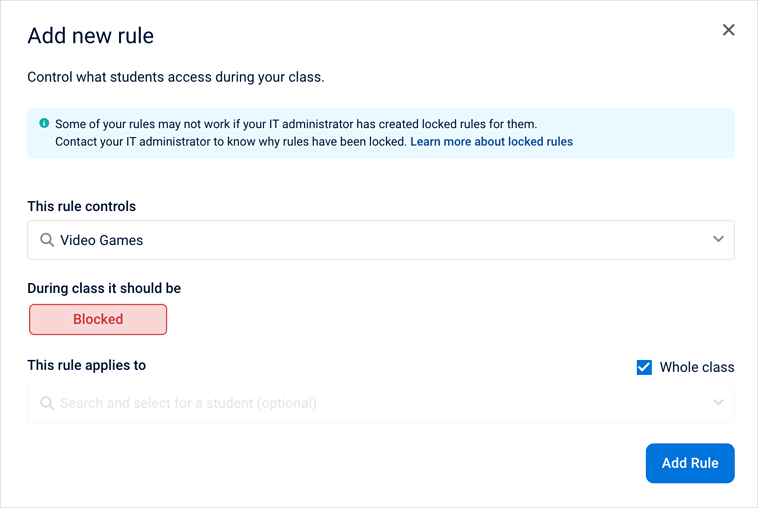This screenshot has height=508, width=758.
Task: Click the search icon beside Video Games
Action: click(x=47, y=240)
